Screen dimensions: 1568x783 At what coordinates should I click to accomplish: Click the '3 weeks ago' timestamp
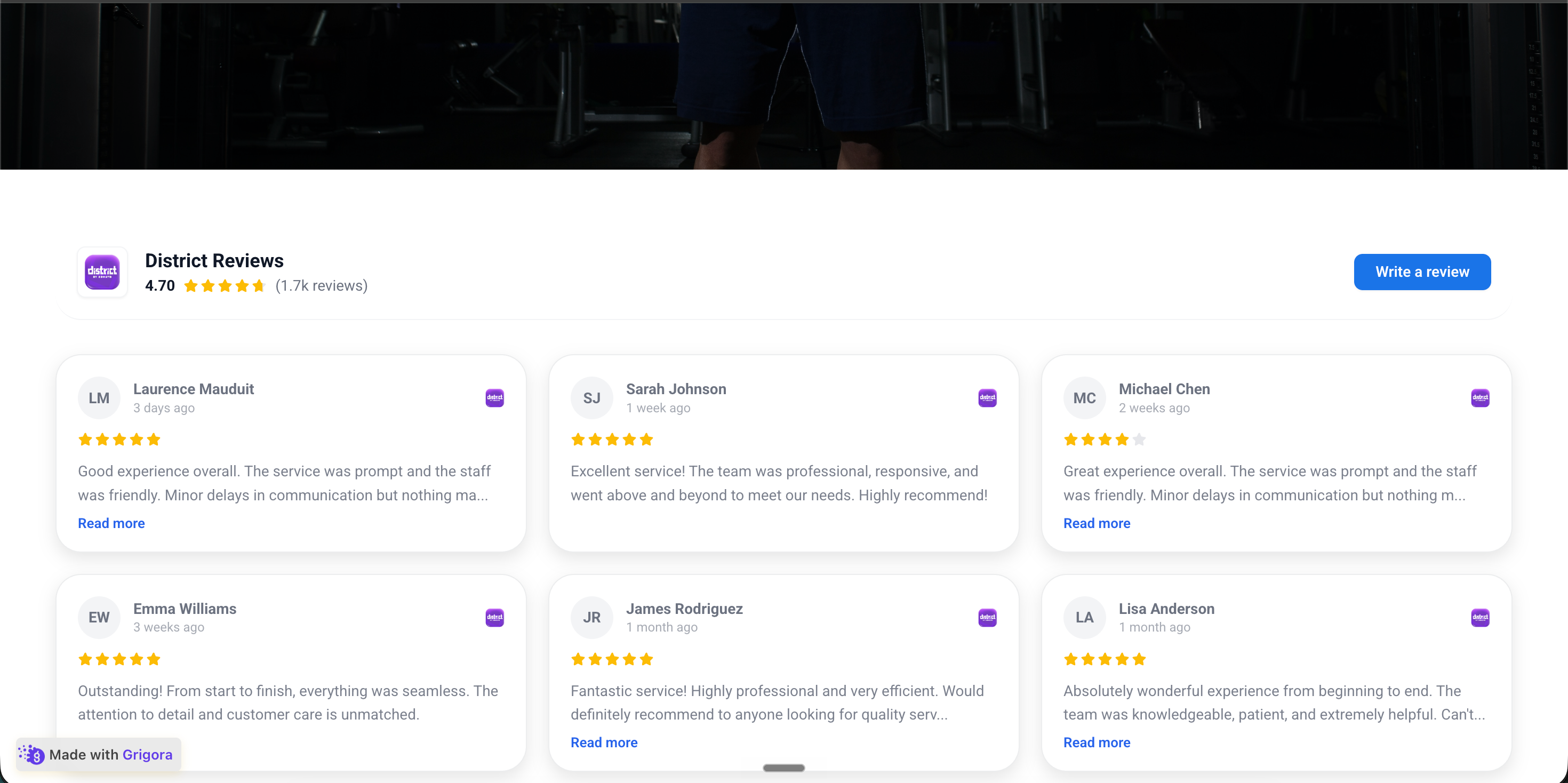click(x=169, y=627)
